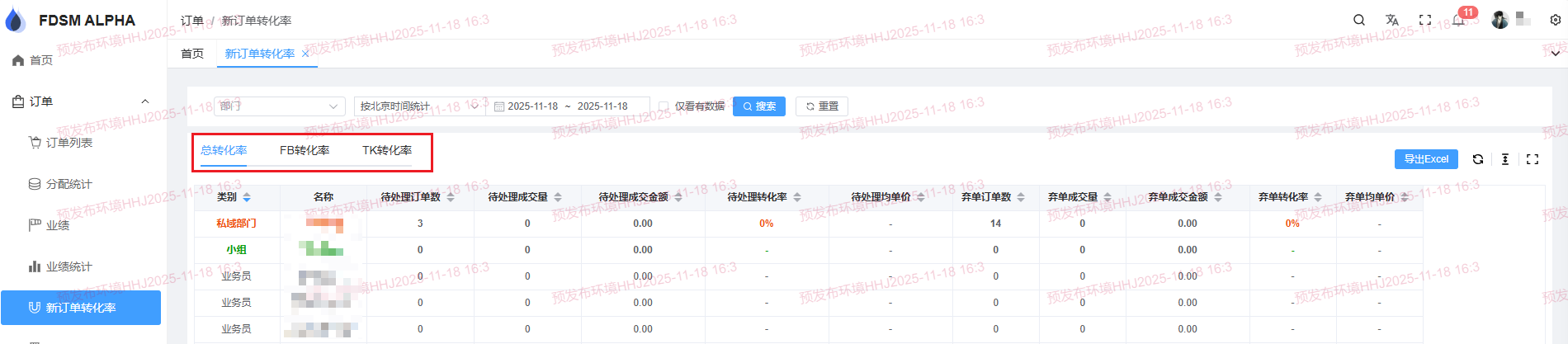
Task: Toggle fullscreen mode from the header
Action: point(1425,20)
